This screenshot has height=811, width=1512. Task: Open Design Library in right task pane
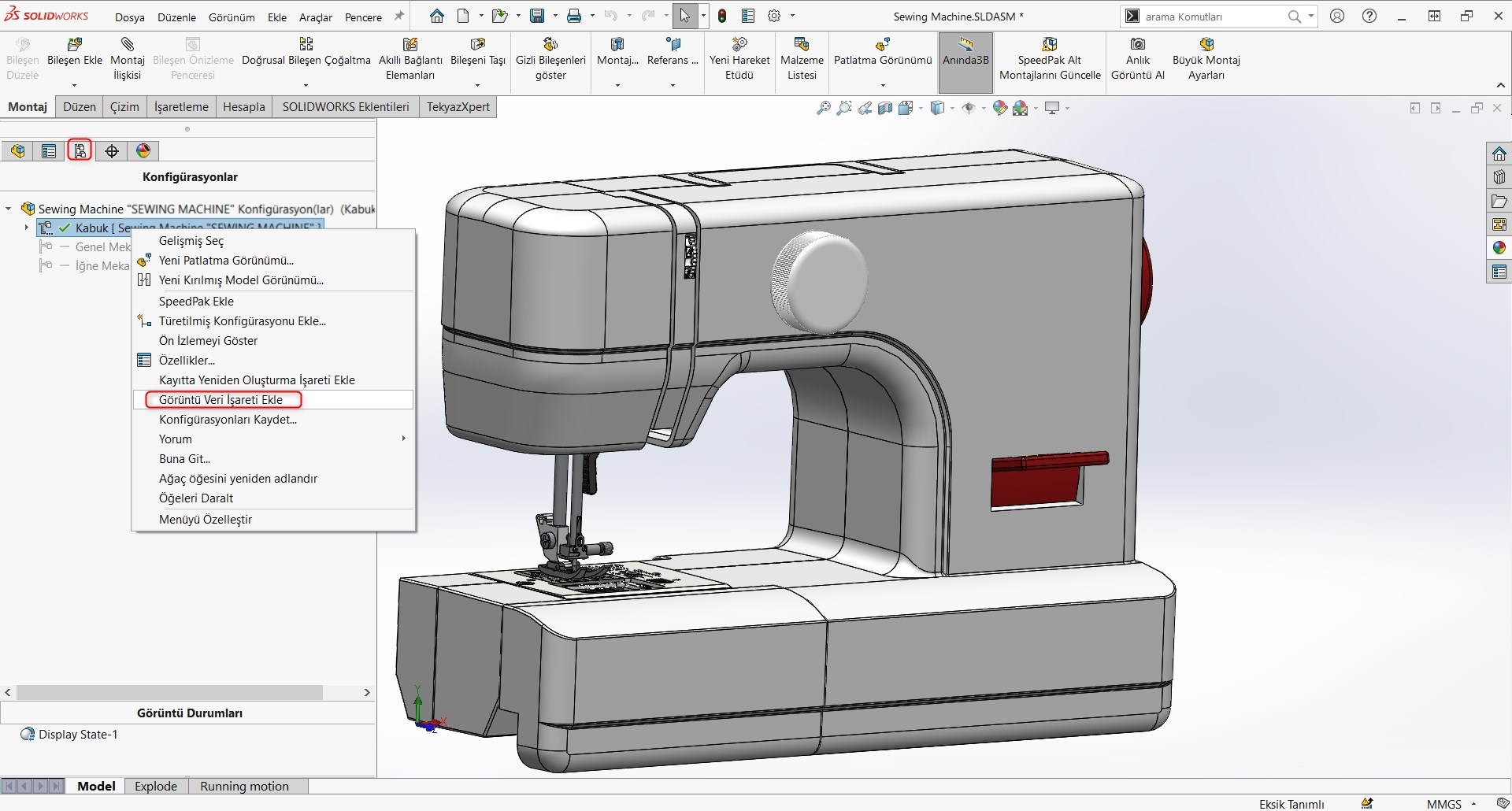[x=1499, y=177]
